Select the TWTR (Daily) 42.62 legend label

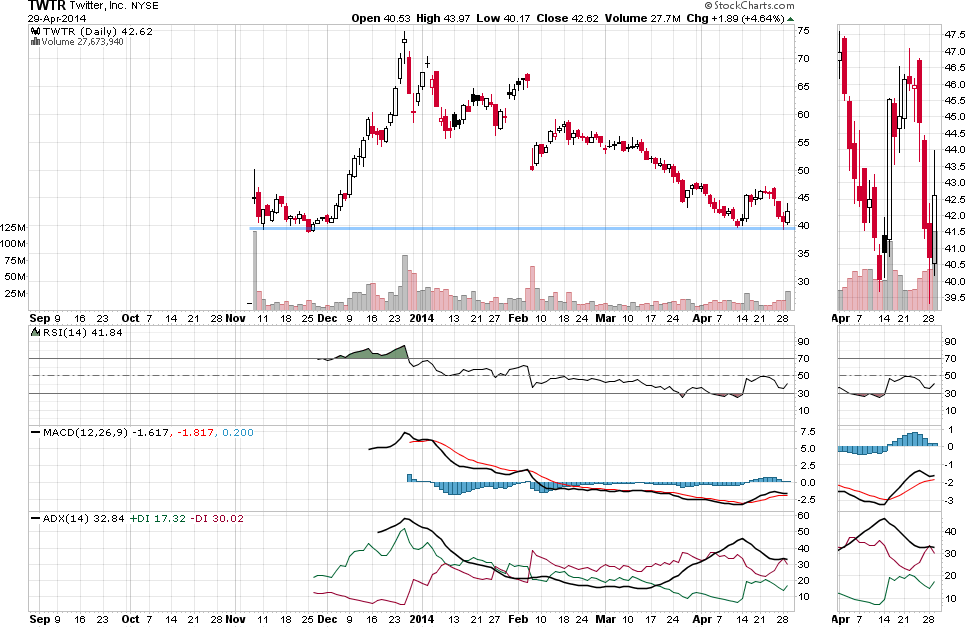(x=97, y=31)
